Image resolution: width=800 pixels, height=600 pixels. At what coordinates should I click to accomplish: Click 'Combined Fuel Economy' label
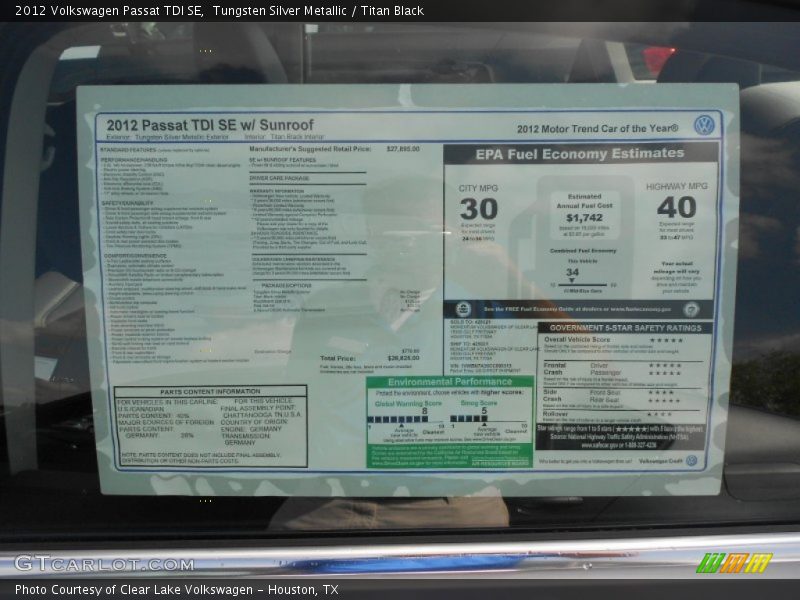click(x=583, y=251)
